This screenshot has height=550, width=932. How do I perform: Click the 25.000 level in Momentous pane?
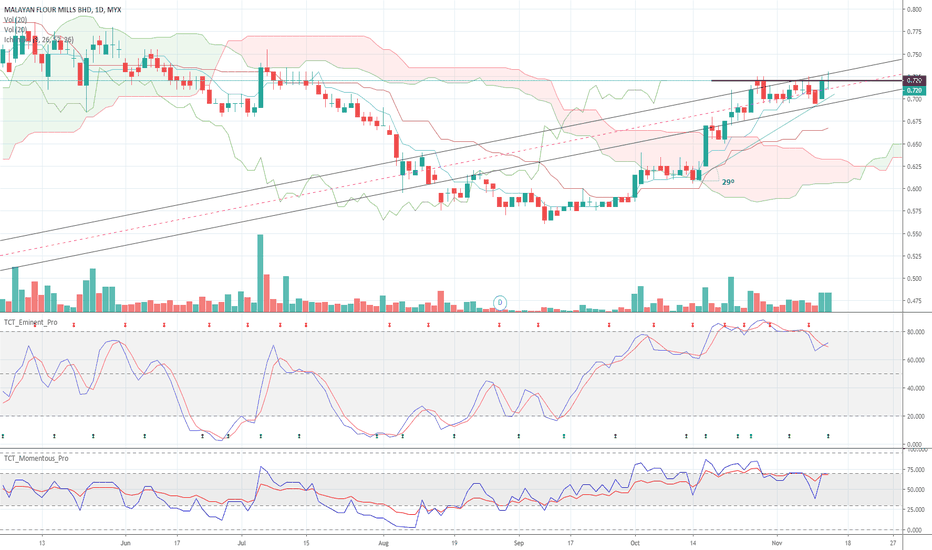tap(915, 510)
